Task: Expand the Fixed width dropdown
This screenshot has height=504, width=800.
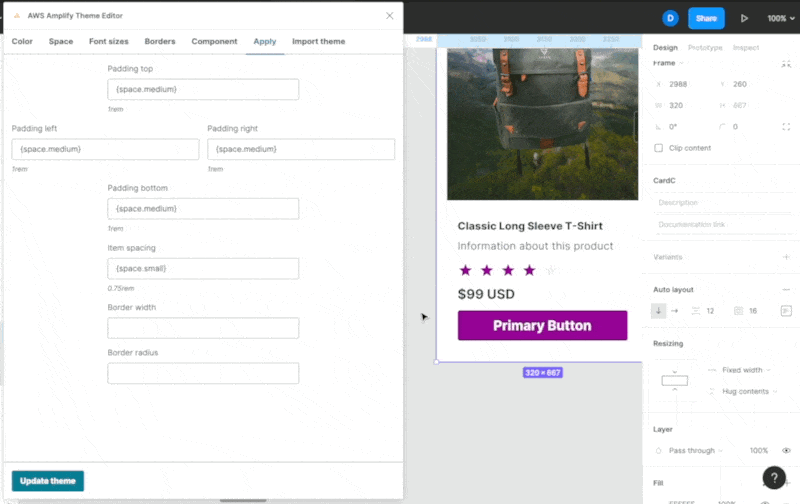Action: [x=745, y=370]
